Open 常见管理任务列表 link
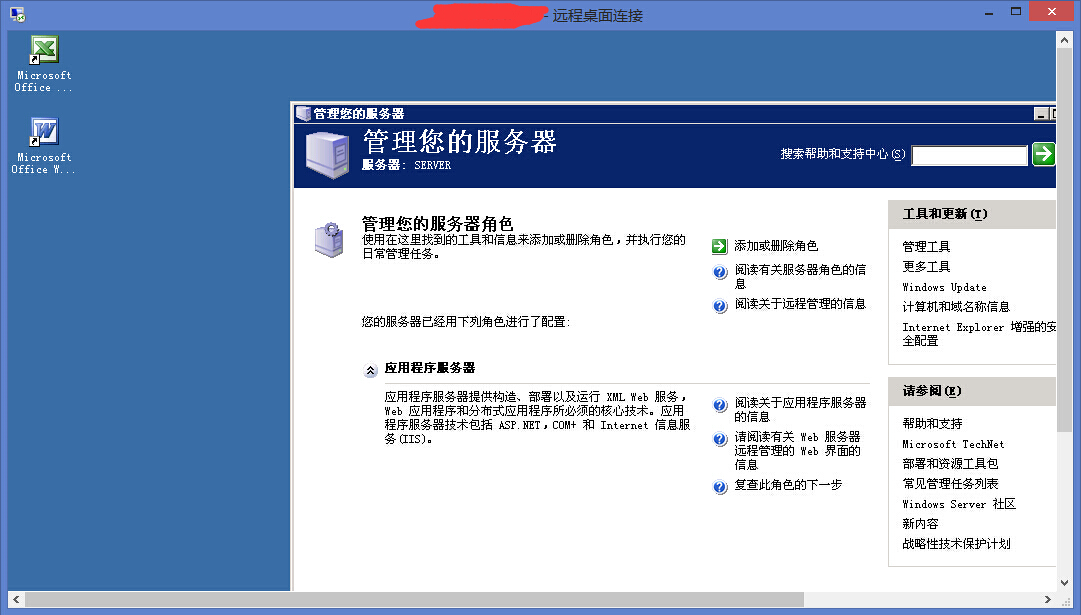This screenshot has width=1081, height=615. click(x=950, y=483)
